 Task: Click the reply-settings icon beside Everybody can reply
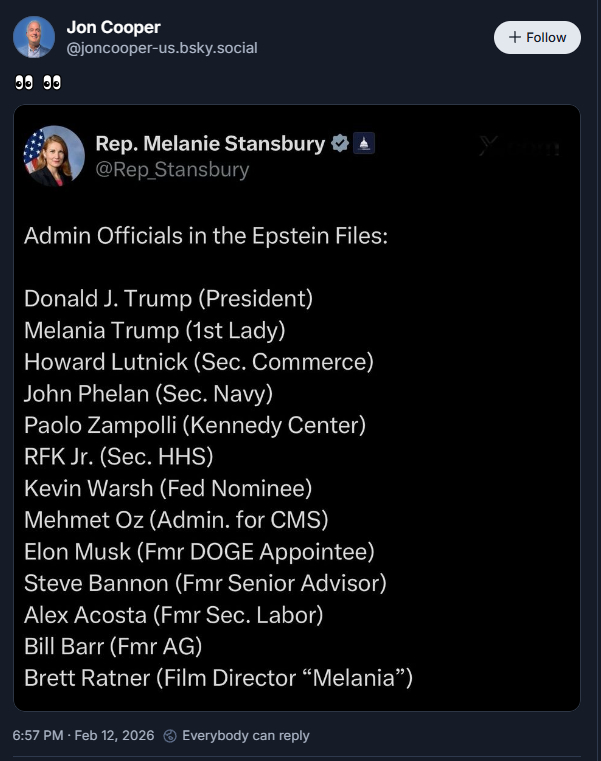[x=170, y=735]
